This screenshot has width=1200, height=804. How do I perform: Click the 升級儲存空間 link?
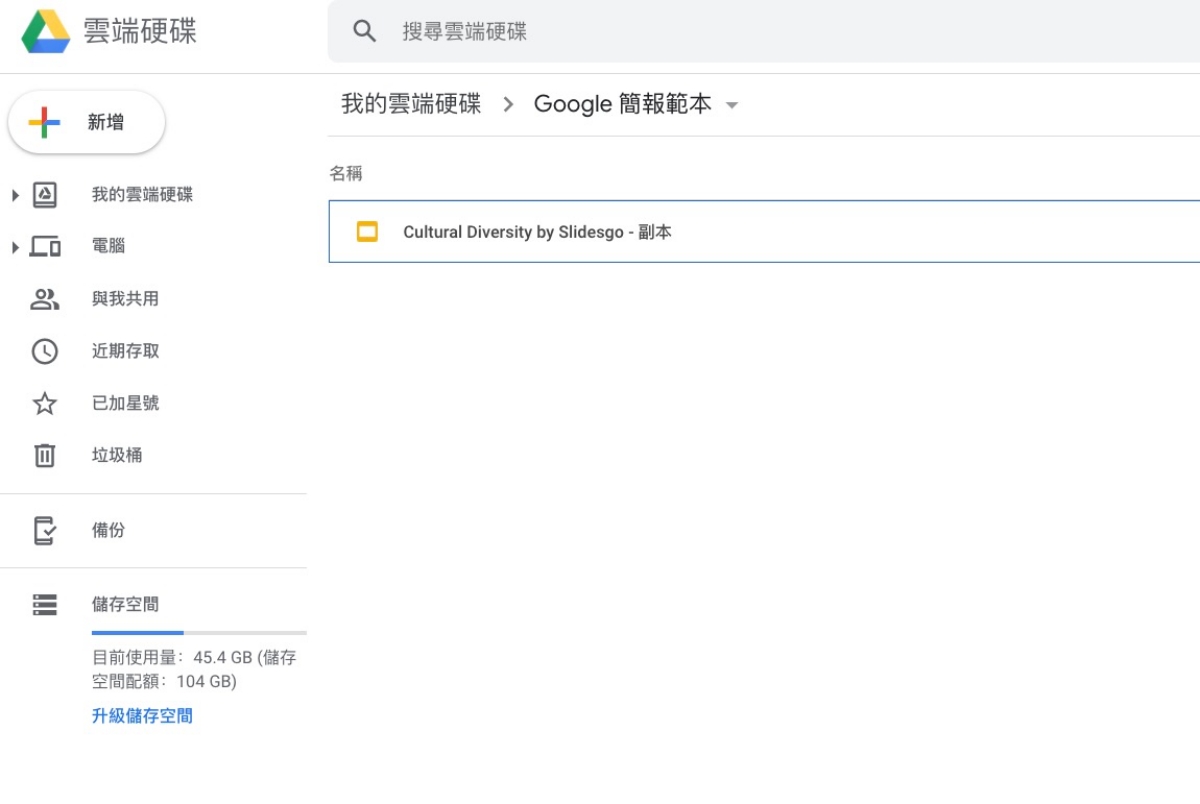pos(142,716)
